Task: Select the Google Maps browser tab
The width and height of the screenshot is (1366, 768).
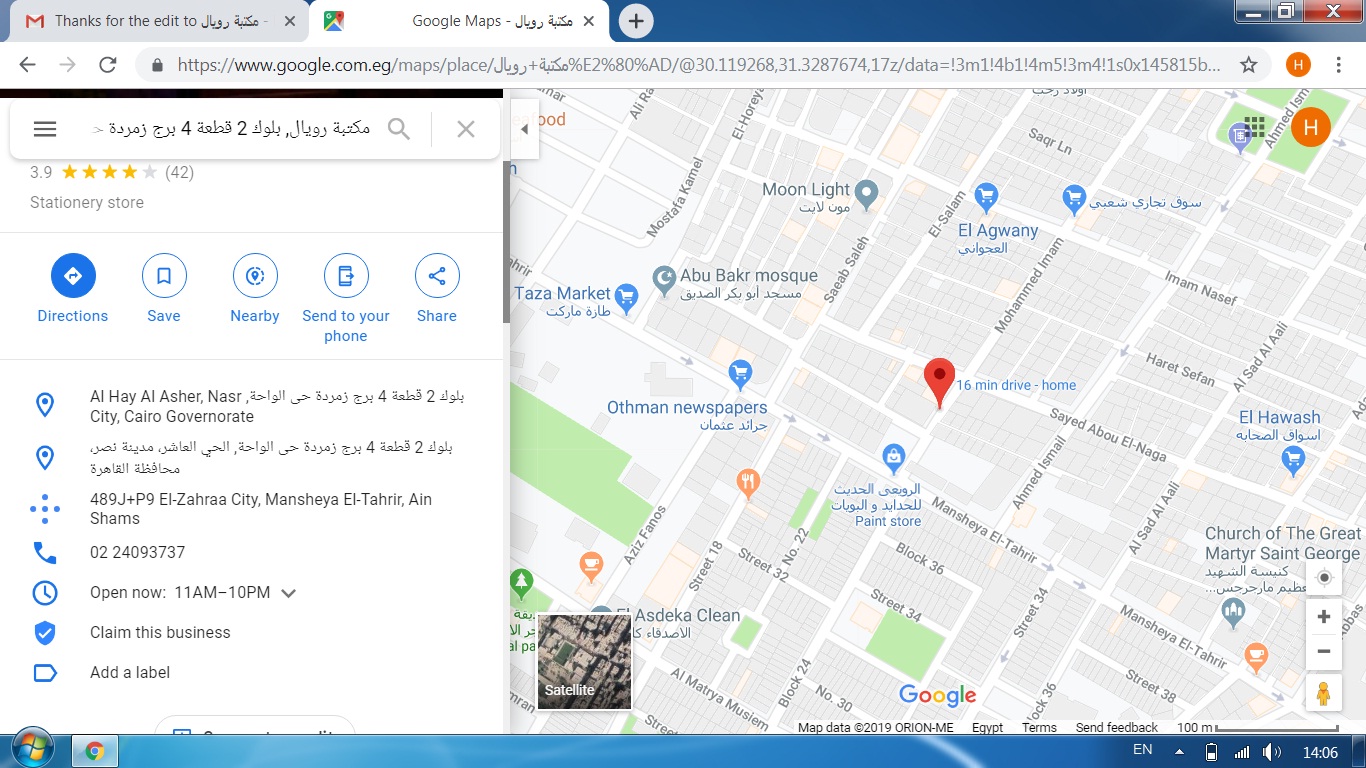Action: [x=460, y=20]
